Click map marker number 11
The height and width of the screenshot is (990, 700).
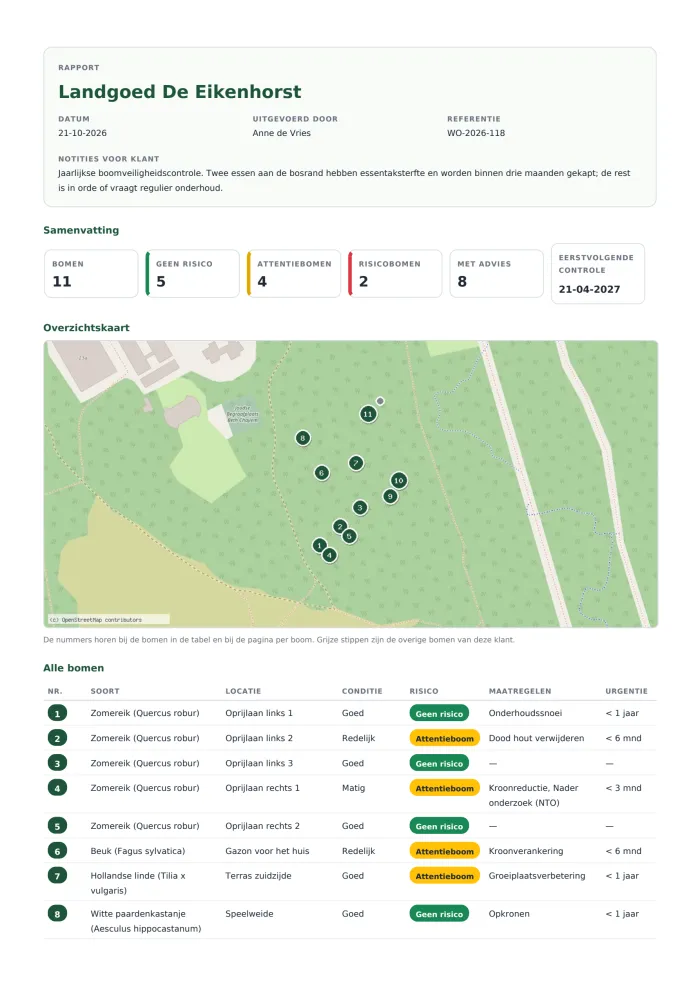pyautogui.click(x=368, y=414)
